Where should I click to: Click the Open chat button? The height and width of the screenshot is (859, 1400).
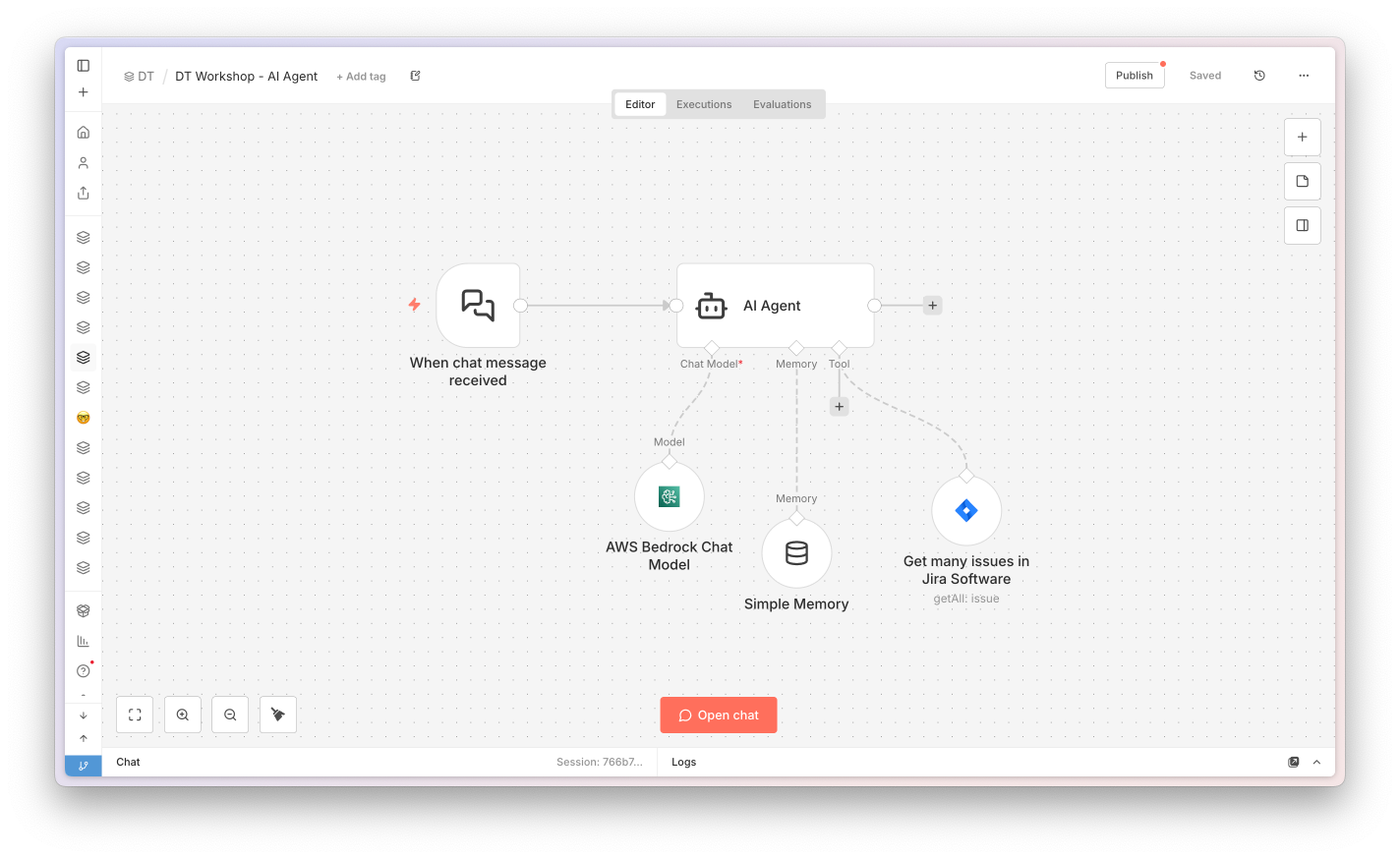click(719, 716)
